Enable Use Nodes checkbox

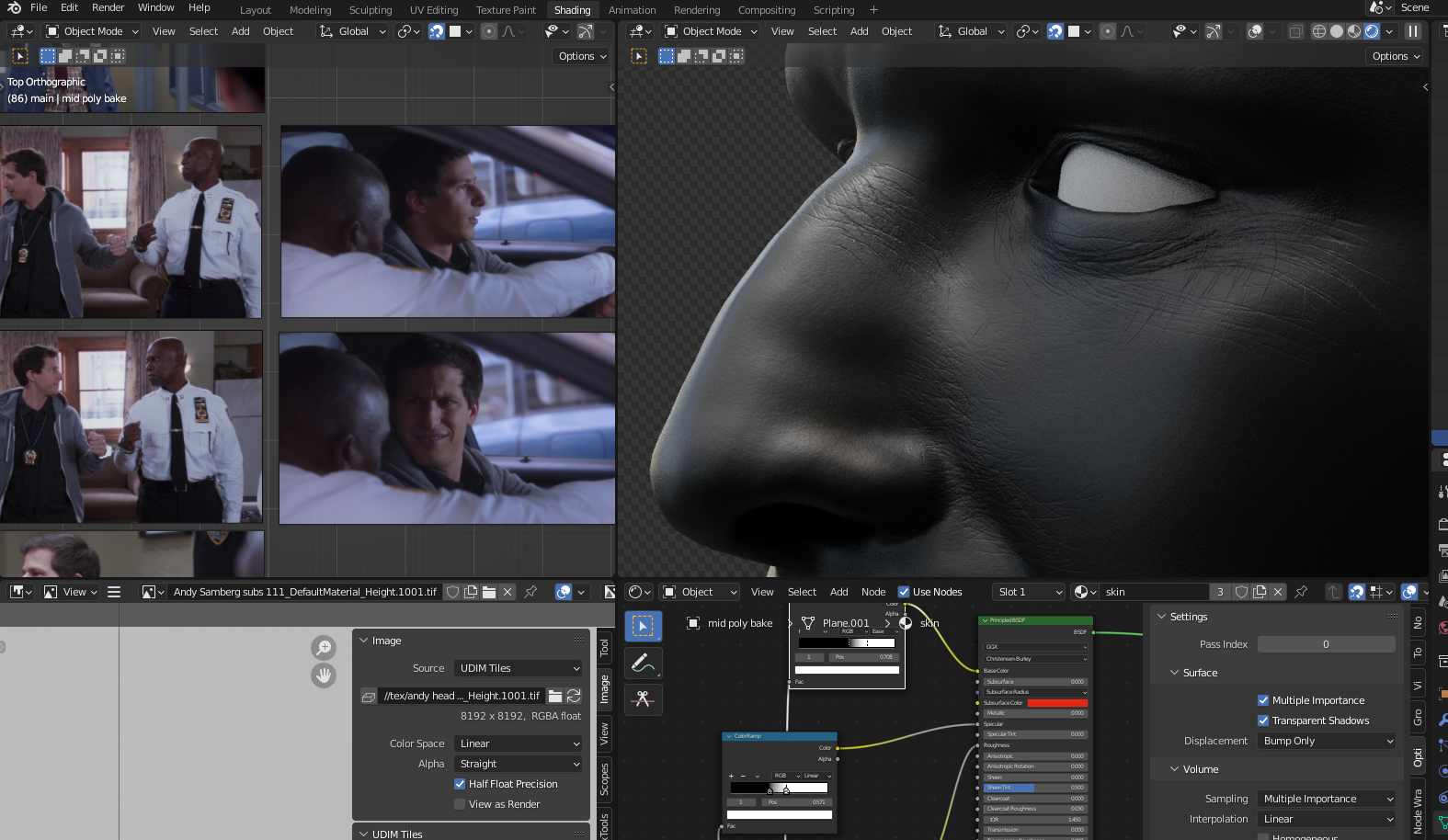[x=904, y=592]
